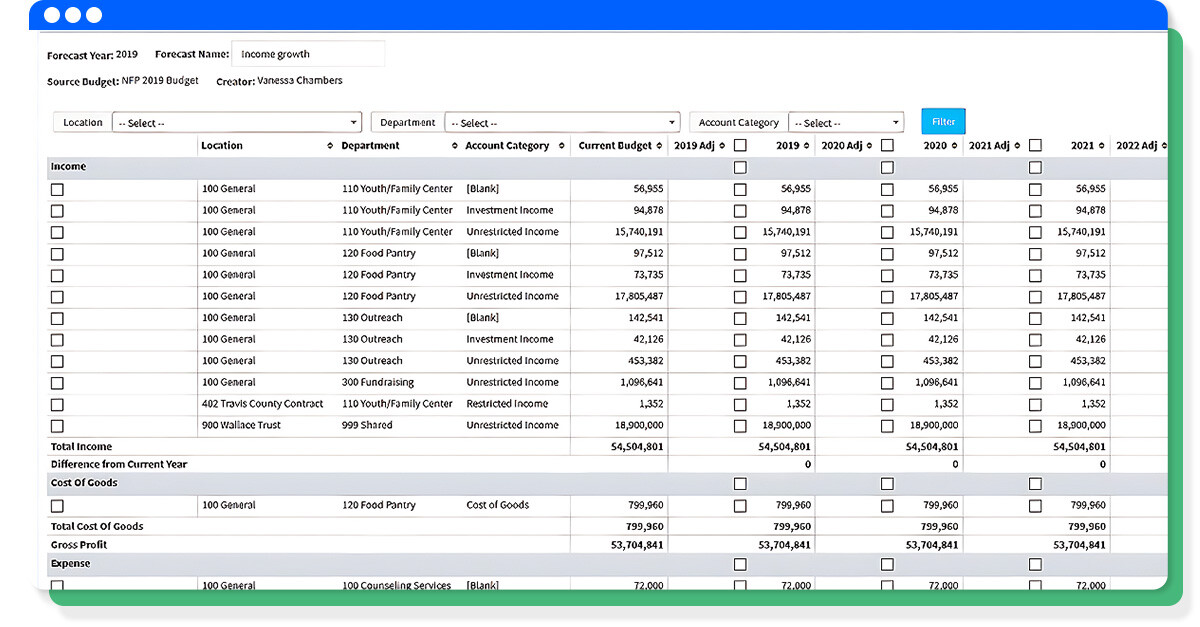Tick the 2019 Adj header checkbox

[740, 146]
